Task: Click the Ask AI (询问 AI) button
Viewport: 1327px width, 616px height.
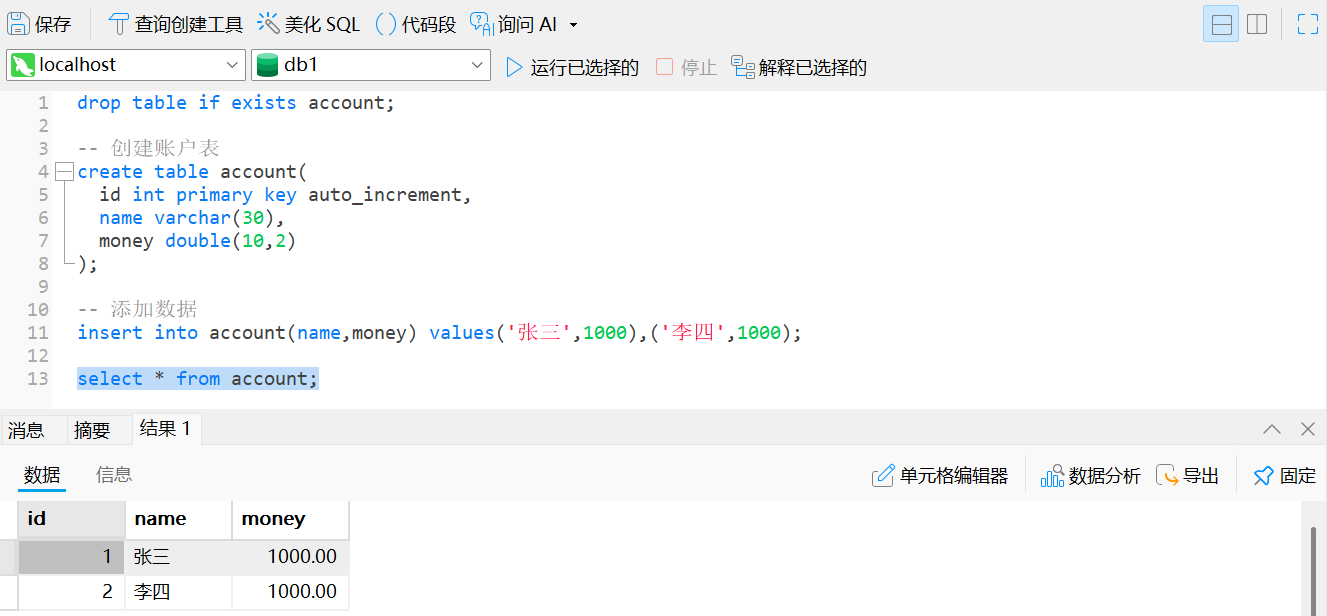Action: pyautogui.click(x=513, y=24)
